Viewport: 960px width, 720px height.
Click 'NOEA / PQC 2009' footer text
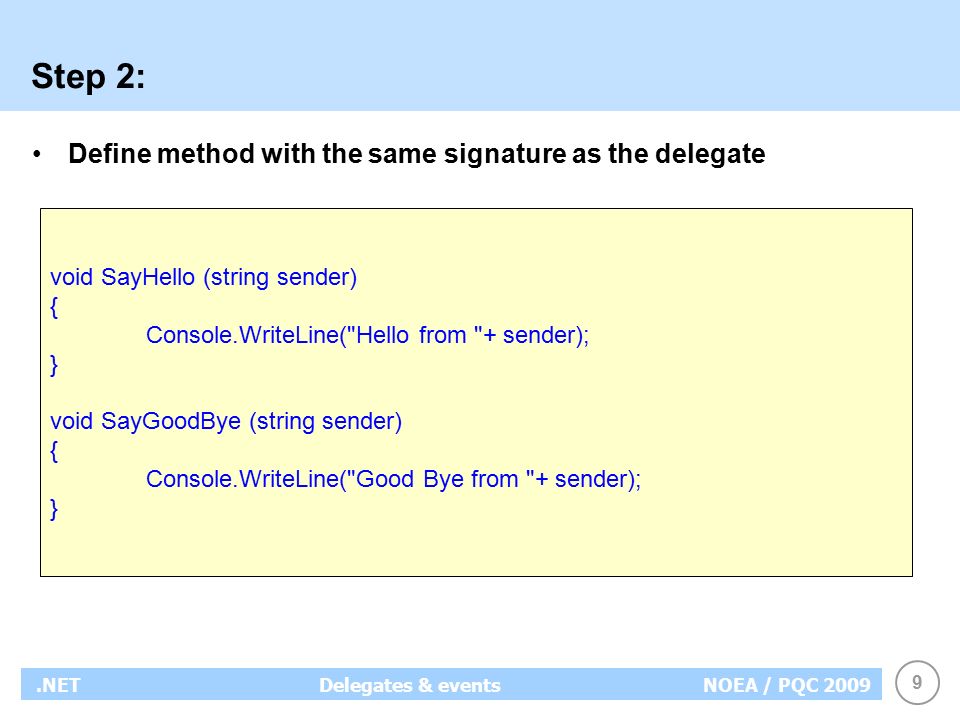[787, 685]
